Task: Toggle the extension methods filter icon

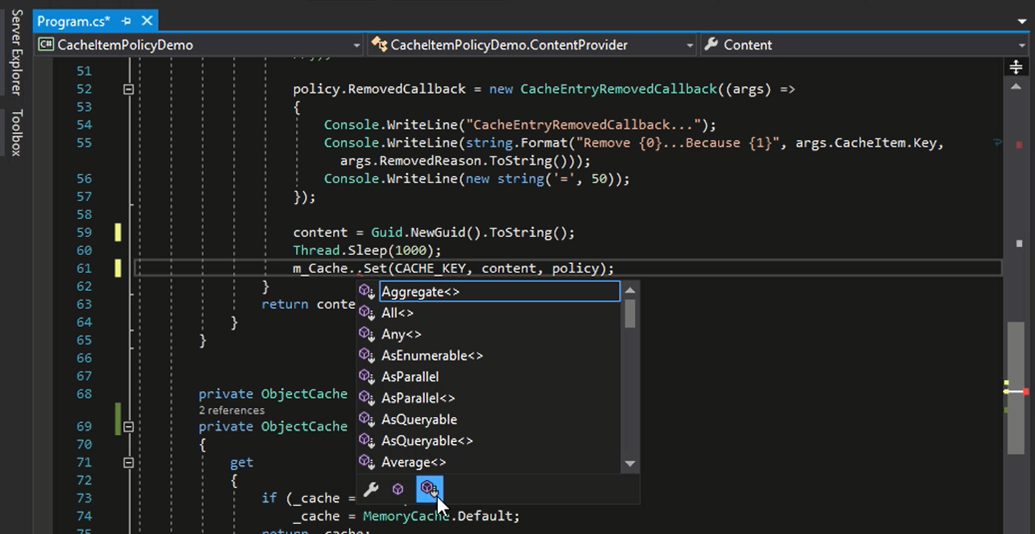Action: 429,489
